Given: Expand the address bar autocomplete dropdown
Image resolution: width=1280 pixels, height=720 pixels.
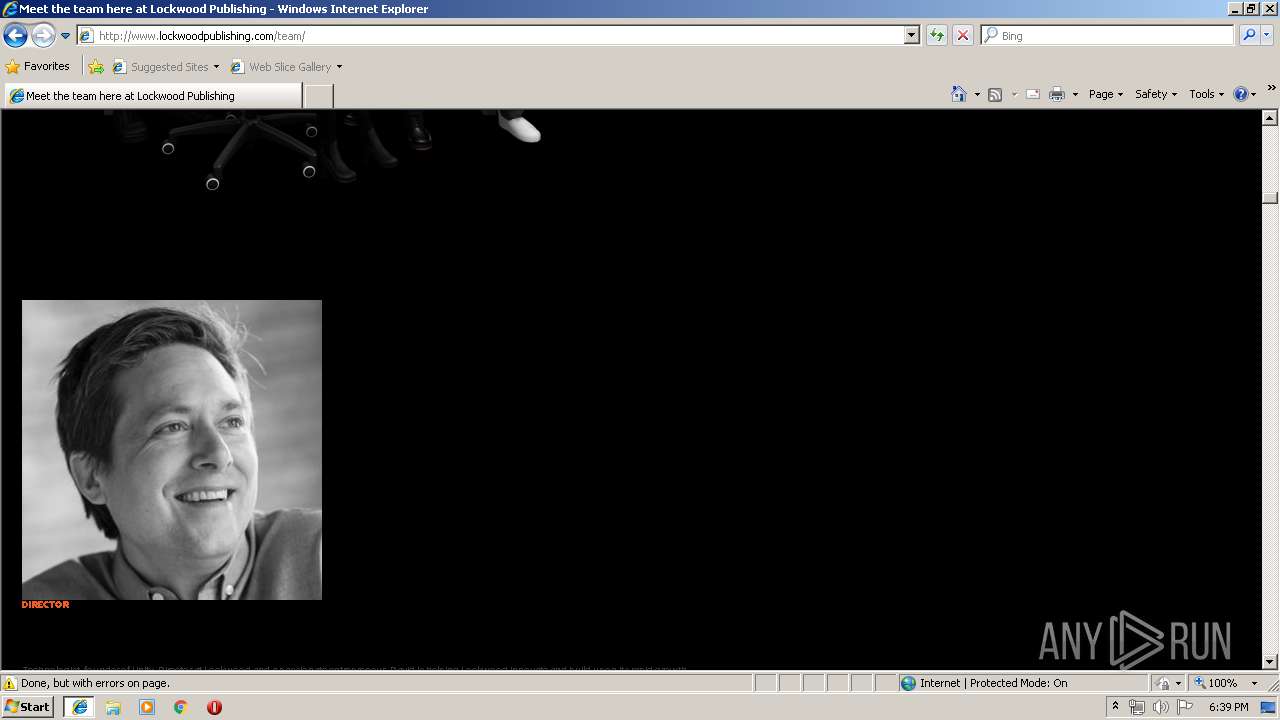Looking at the screenshot, I should coord(911,36).
